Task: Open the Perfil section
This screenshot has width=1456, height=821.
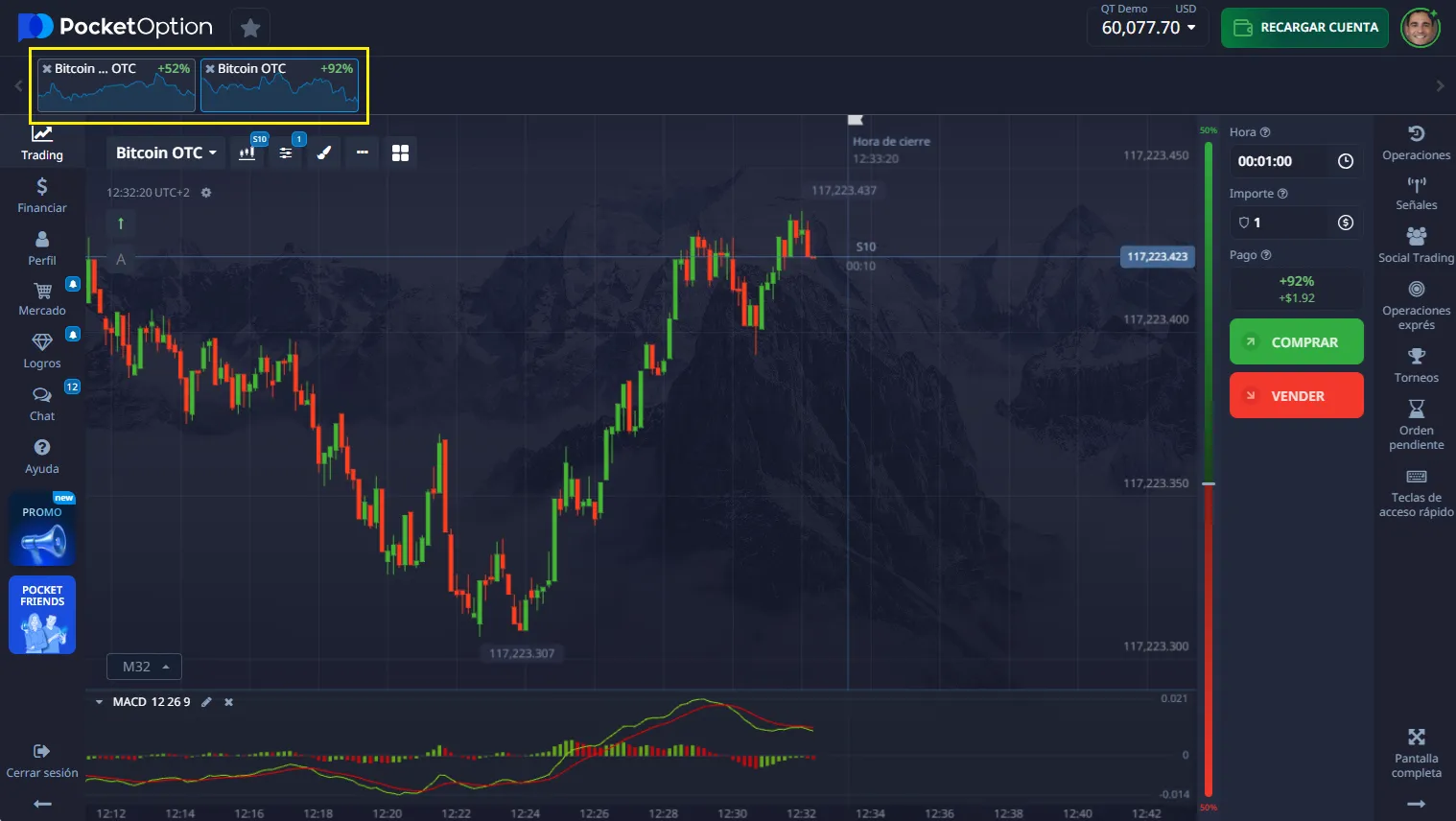Action: [x=42, y=247]
